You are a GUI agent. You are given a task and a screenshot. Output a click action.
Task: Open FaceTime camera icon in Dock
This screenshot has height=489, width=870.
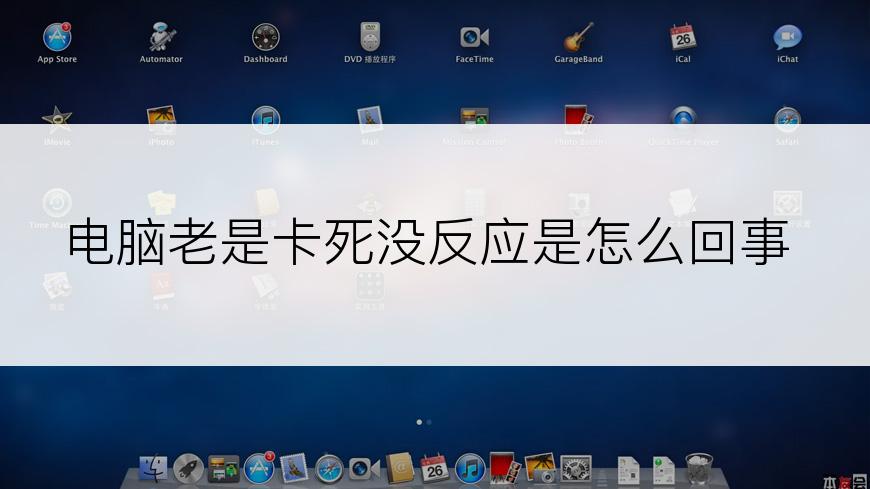pyautogui.click(x=364, y=469)
